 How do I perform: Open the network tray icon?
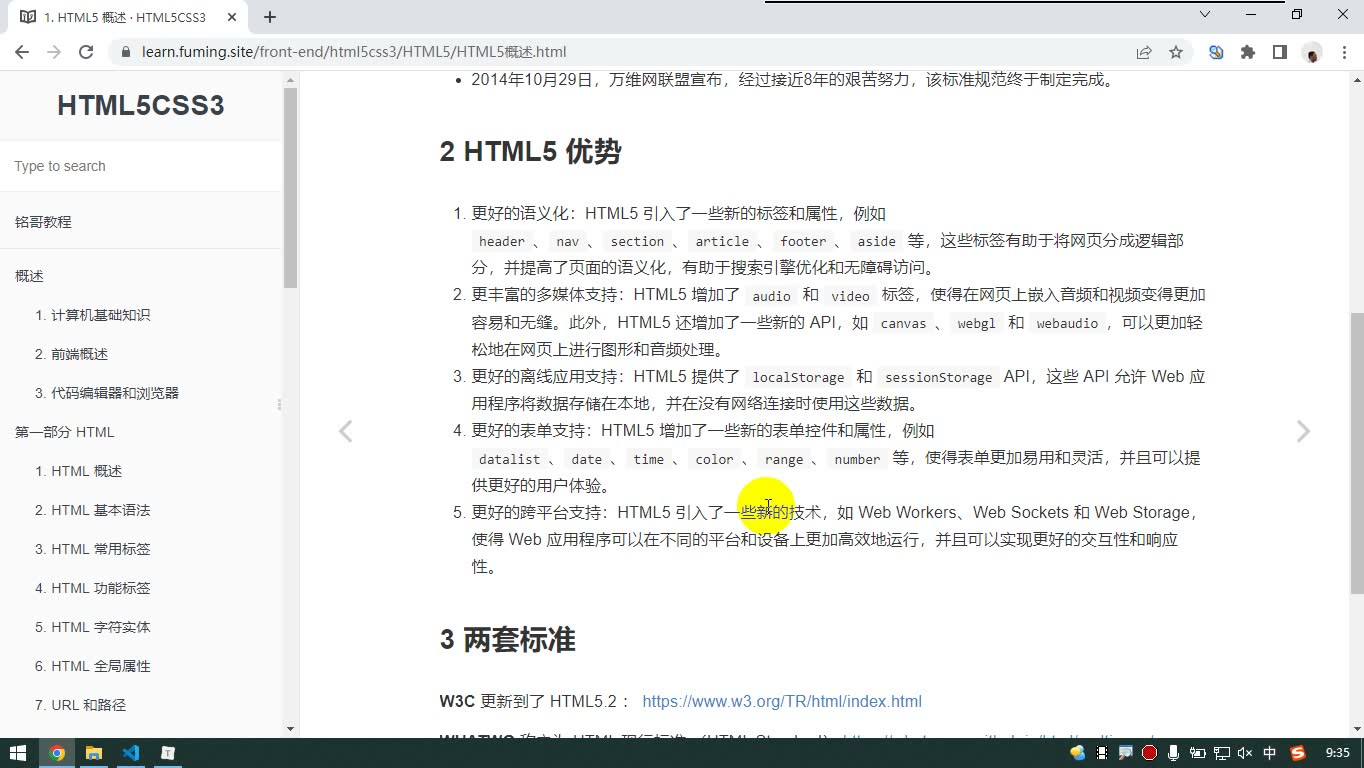pyautogui.click(x=1222, y=753)
